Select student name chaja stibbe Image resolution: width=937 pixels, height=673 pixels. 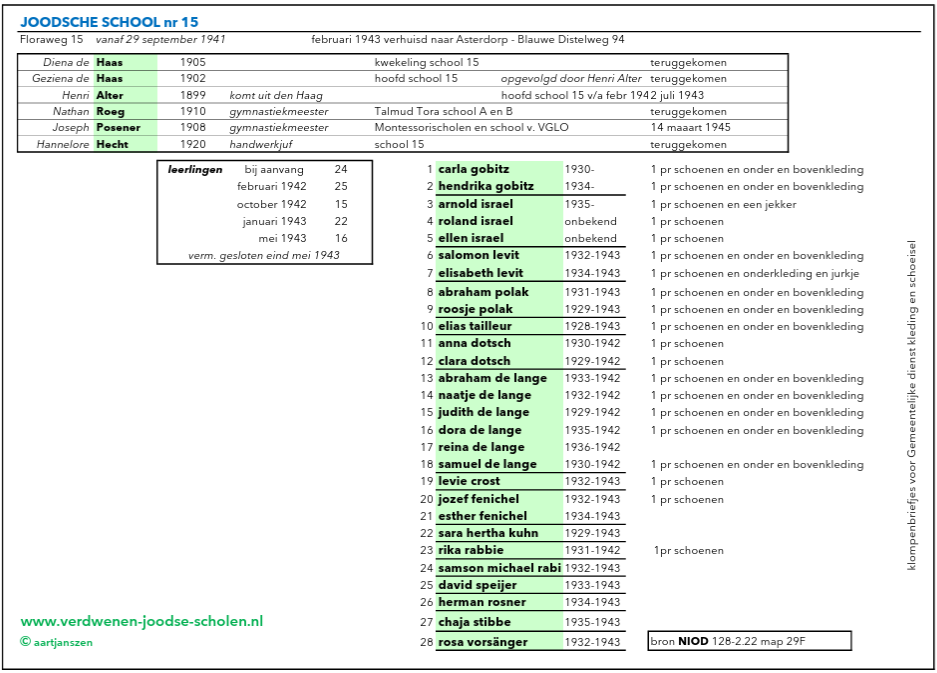[475, 622]
